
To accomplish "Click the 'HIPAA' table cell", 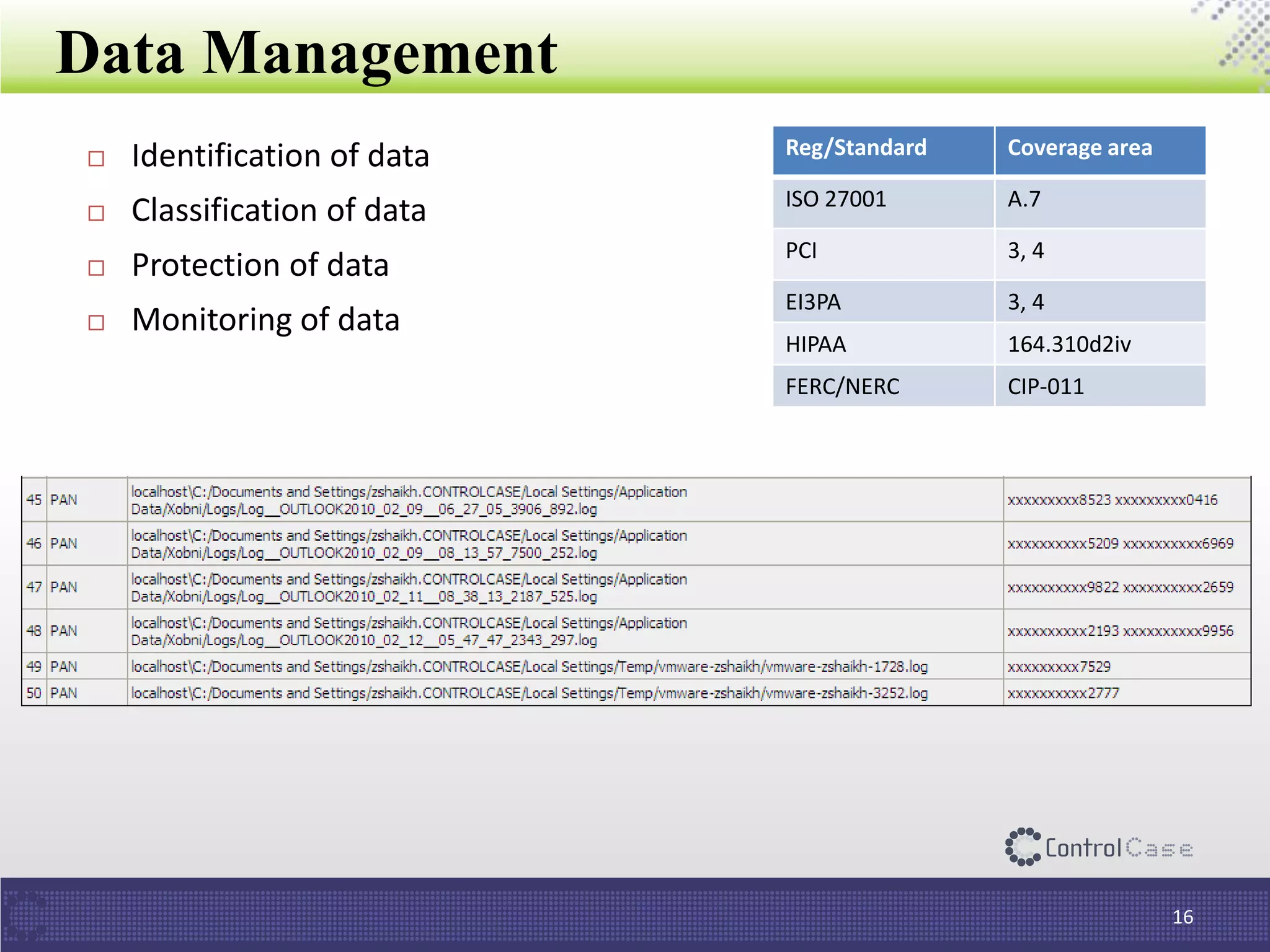I will 884,343.
